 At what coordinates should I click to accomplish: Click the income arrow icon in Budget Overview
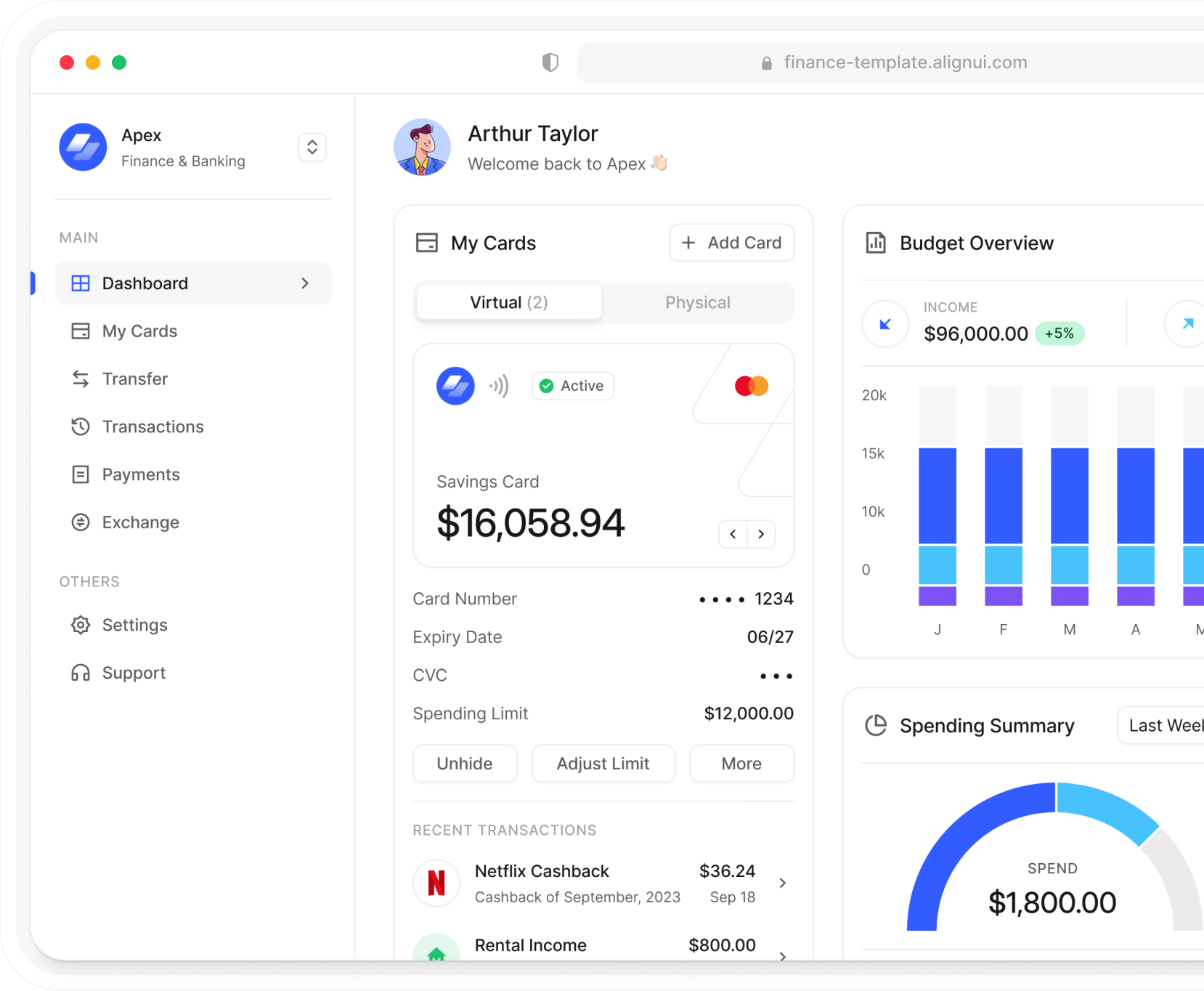click(885, 324)
